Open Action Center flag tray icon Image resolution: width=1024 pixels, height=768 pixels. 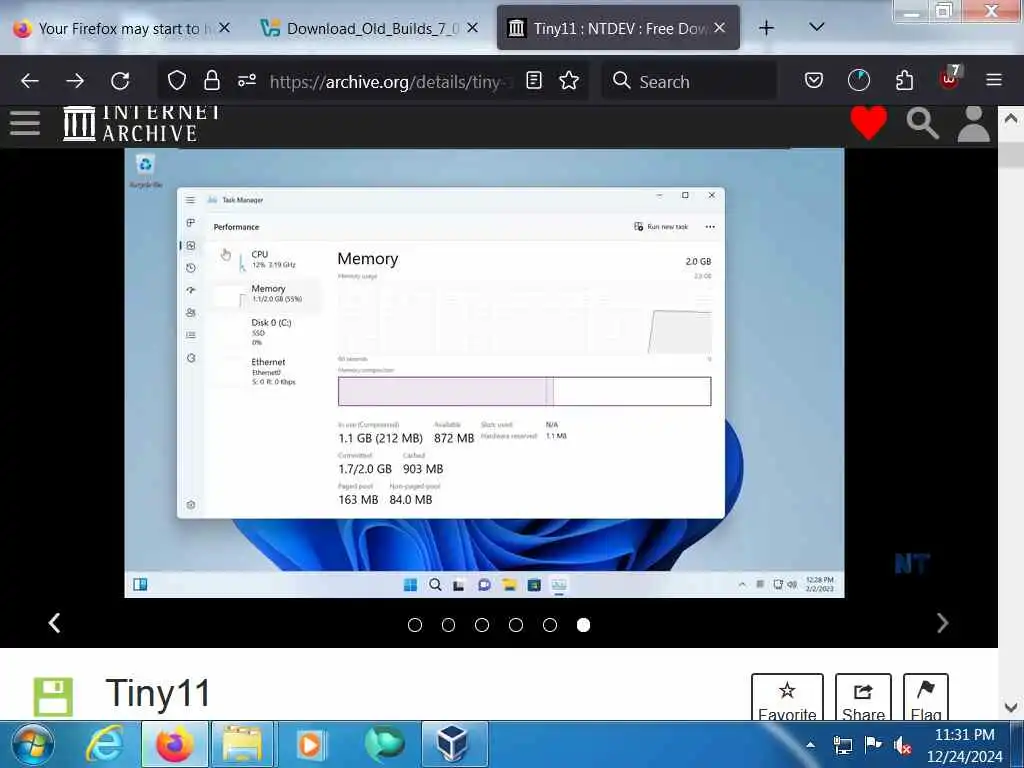(x=872, y=744)
